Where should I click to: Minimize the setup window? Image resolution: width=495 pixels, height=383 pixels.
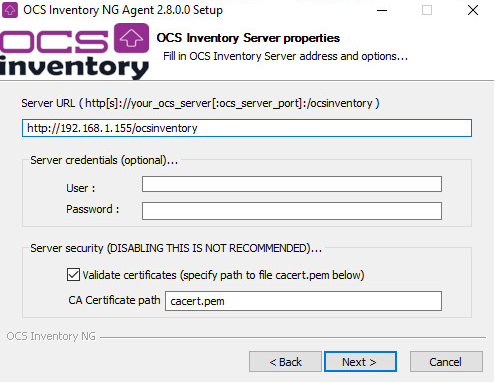pos(382,10)
